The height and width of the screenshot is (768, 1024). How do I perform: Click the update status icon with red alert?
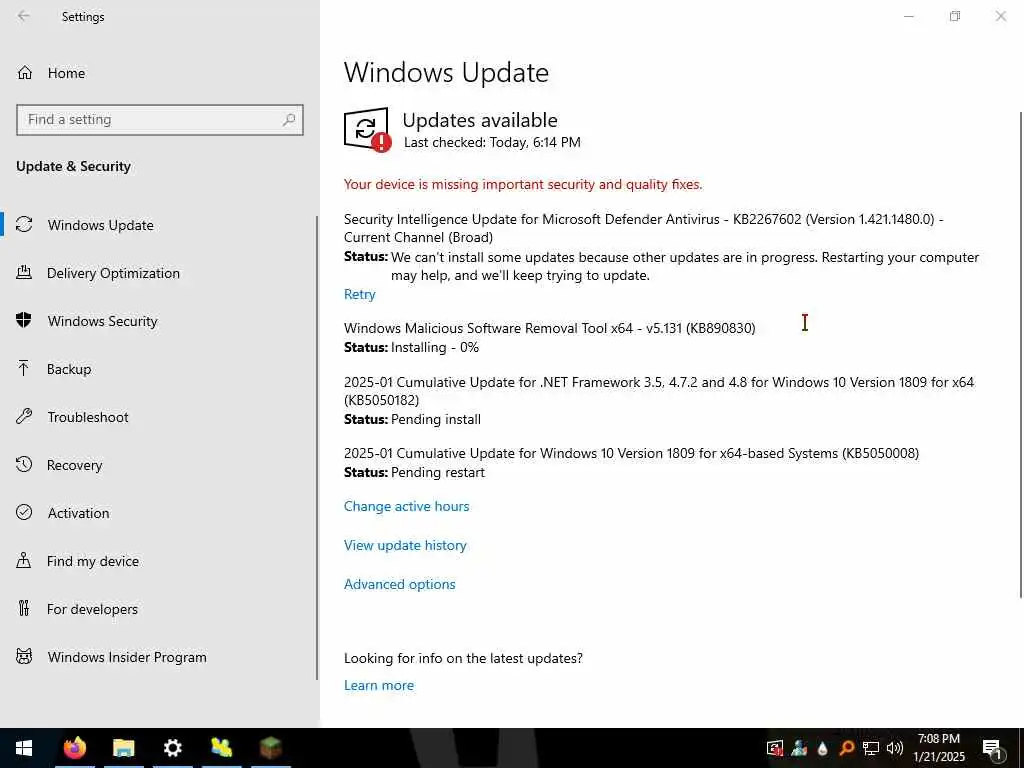click(367, 129)
